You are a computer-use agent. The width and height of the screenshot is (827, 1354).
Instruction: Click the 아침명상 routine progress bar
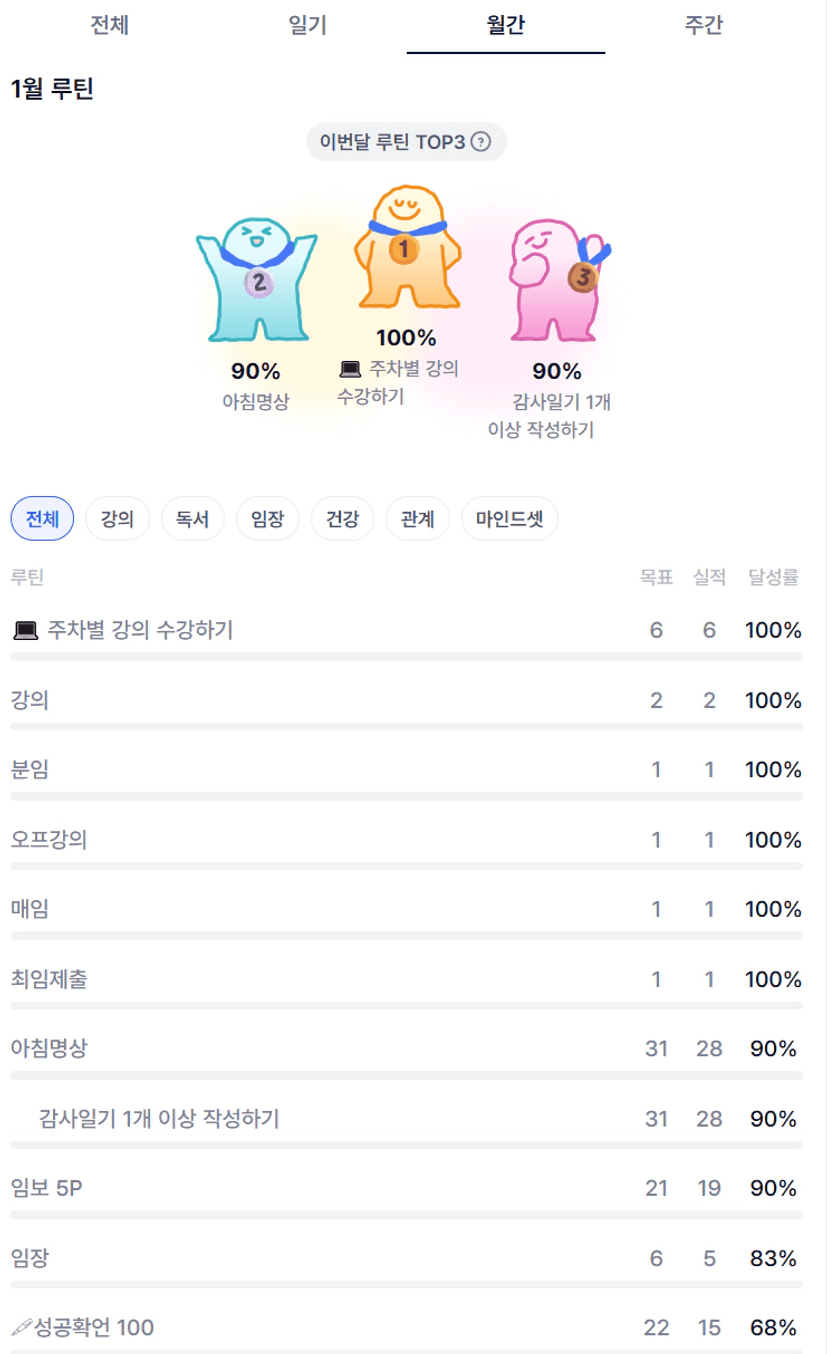(406, 1075)
